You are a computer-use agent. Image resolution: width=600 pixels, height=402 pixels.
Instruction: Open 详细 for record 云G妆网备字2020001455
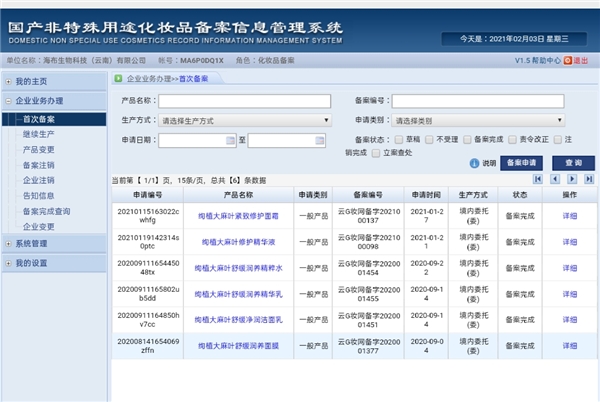569,294
